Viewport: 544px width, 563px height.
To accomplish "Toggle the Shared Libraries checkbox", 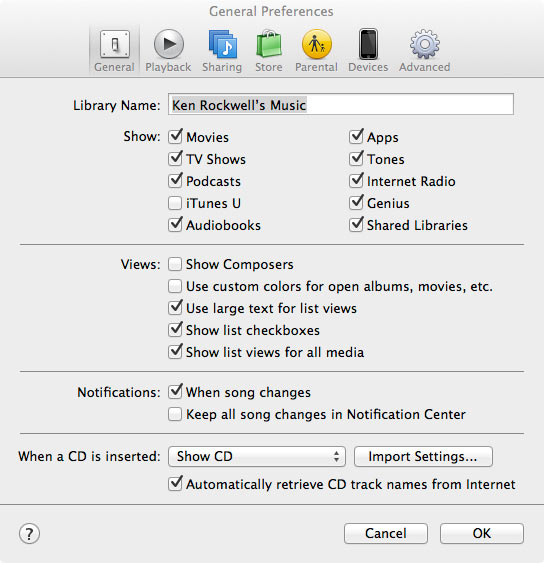I will [356, 225].
